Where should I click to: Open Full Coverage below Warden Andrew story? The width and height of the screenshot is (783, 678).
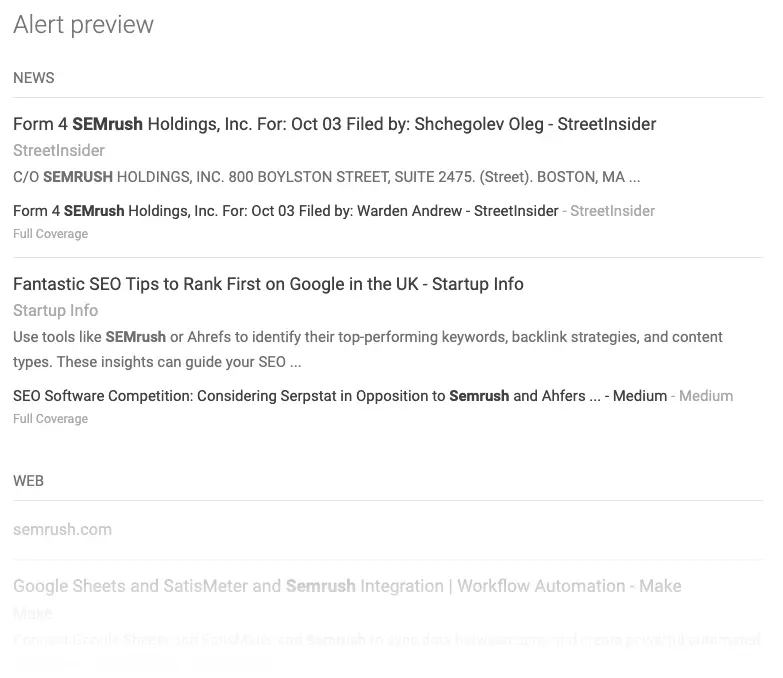coord(50,234)
